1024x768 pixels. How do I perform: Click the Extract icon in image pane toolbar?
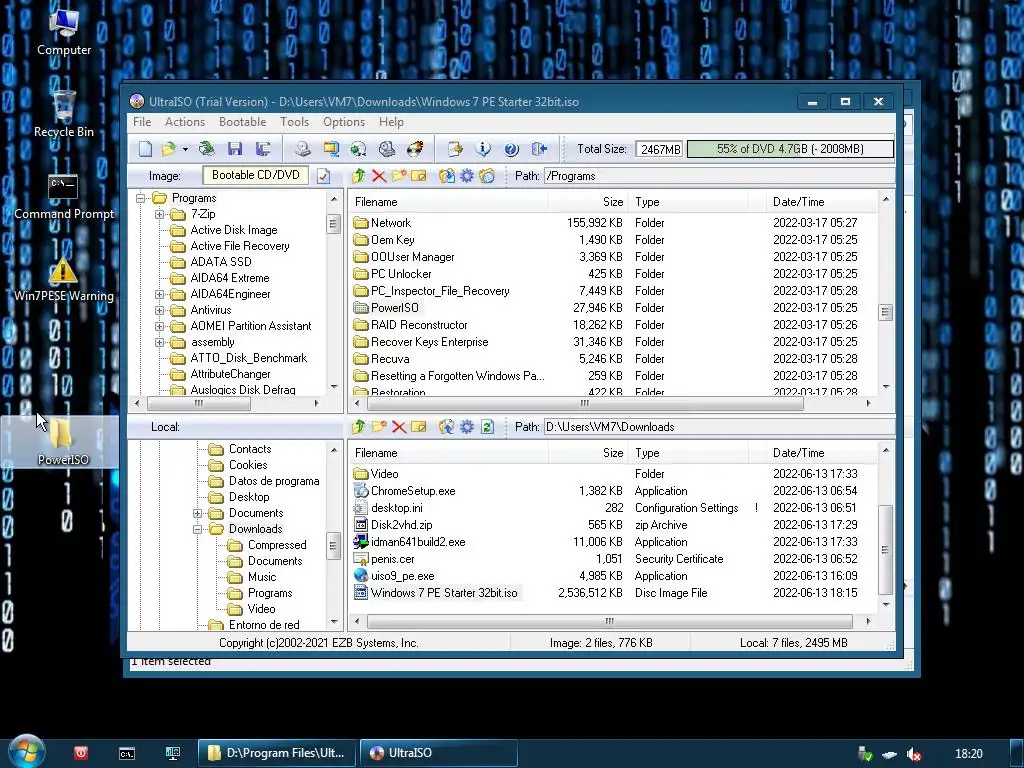pyautogui.click(x=447, y=176)
